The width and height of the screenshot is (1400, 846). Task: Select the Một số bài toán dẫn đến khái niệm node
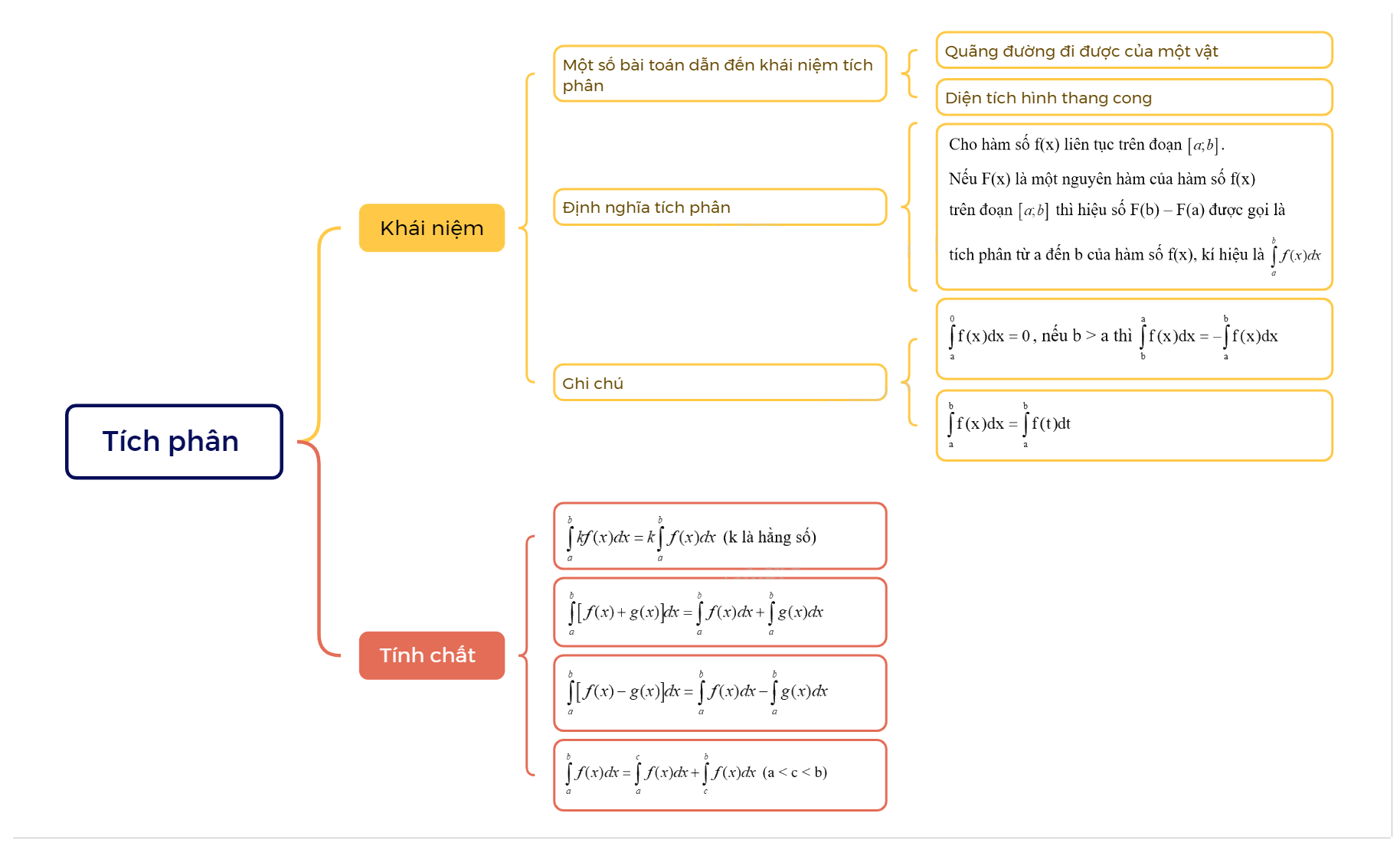pyautogui.click(x=719, y=74)
